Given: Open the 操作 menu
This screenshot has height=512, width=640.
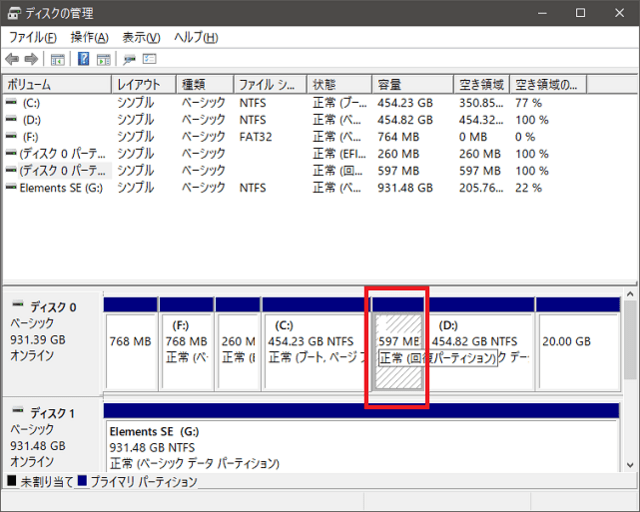Looking at the screenshot, I should click(x=89, y=37).
